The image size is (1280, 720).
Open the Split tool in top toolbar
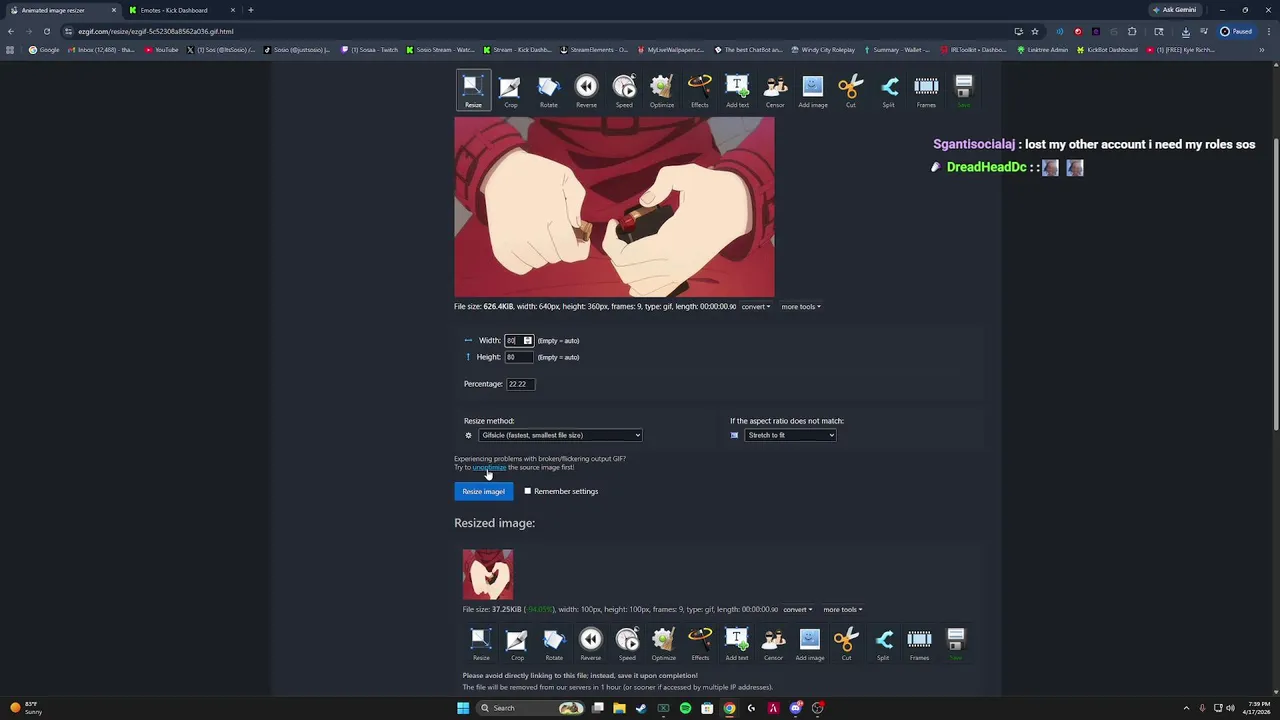pyautogui.click(x=888, y=90)
